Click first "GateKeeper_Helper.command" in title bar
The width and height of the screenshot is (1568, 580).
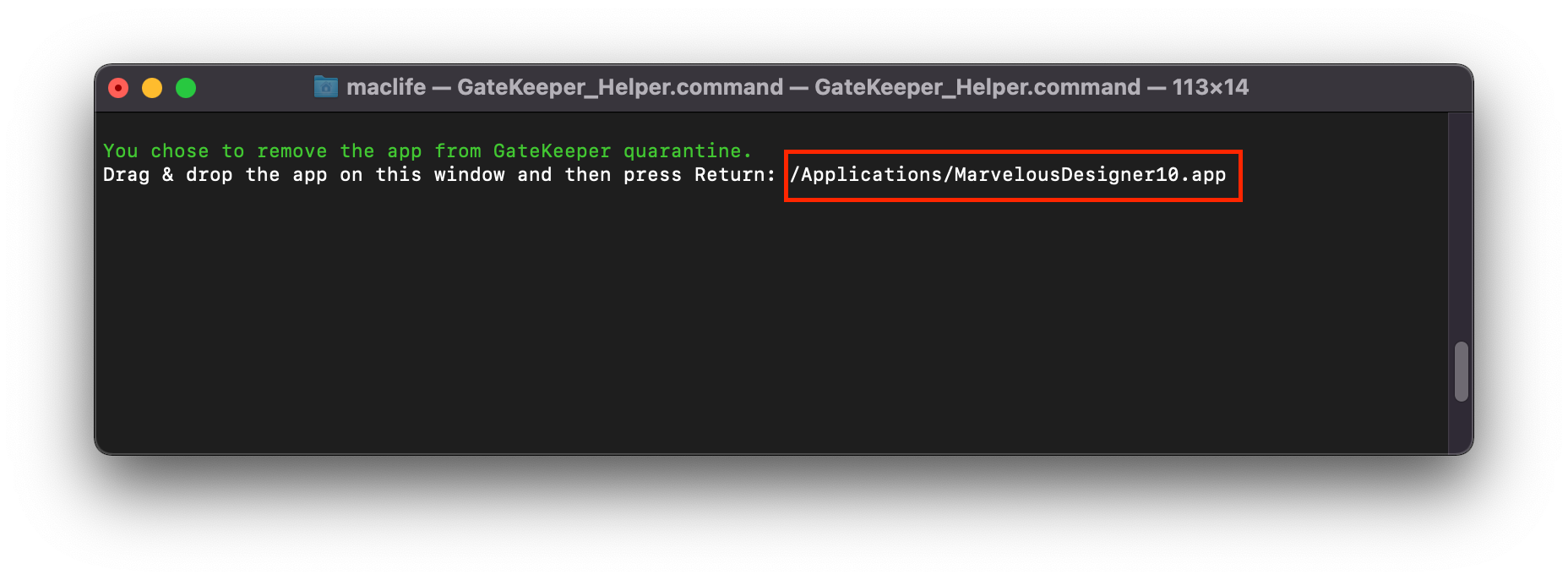click(x=620, y=87)
